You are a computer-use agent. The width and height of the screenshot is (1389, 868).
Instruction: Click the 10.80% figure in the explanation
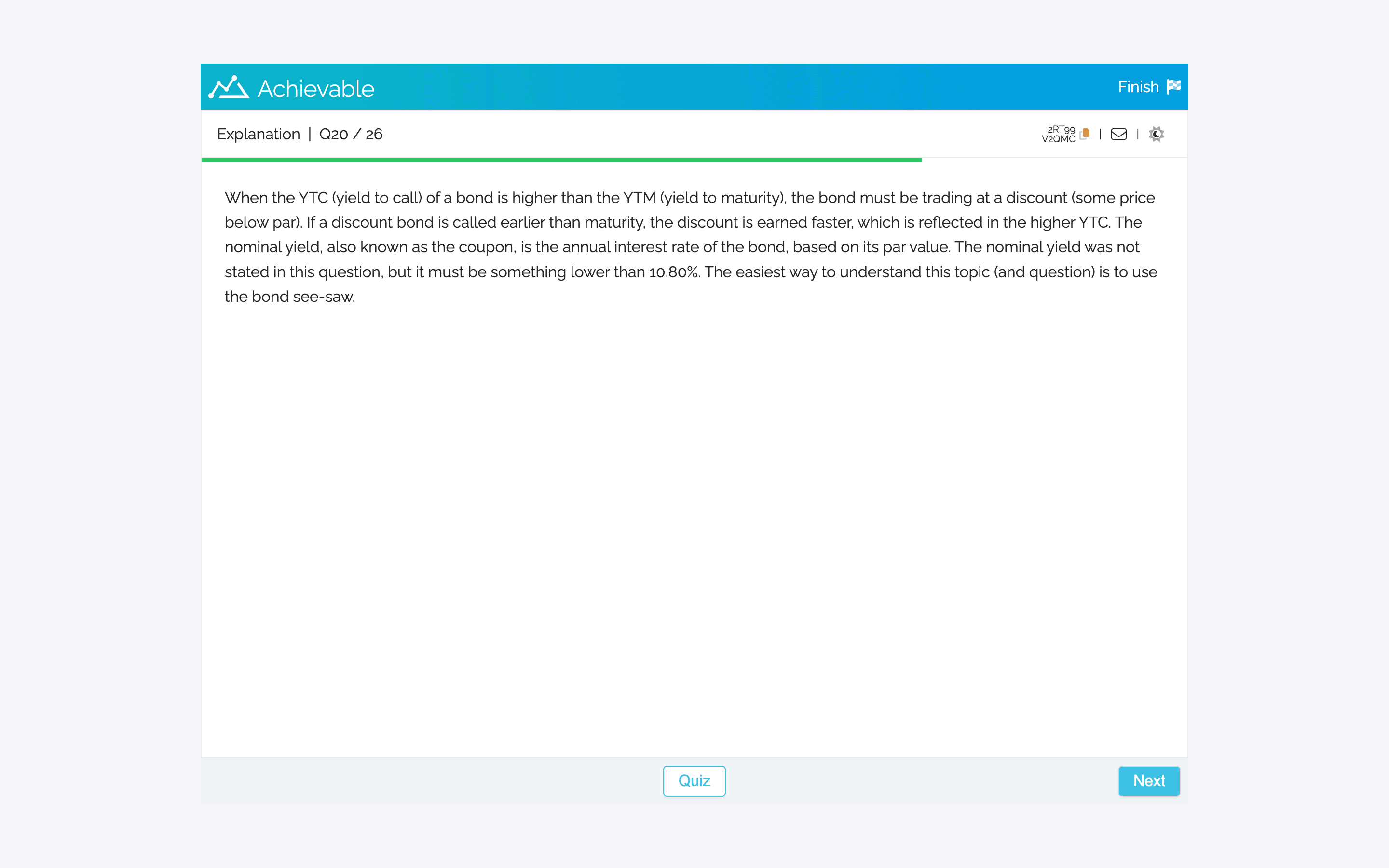[673, 272]
